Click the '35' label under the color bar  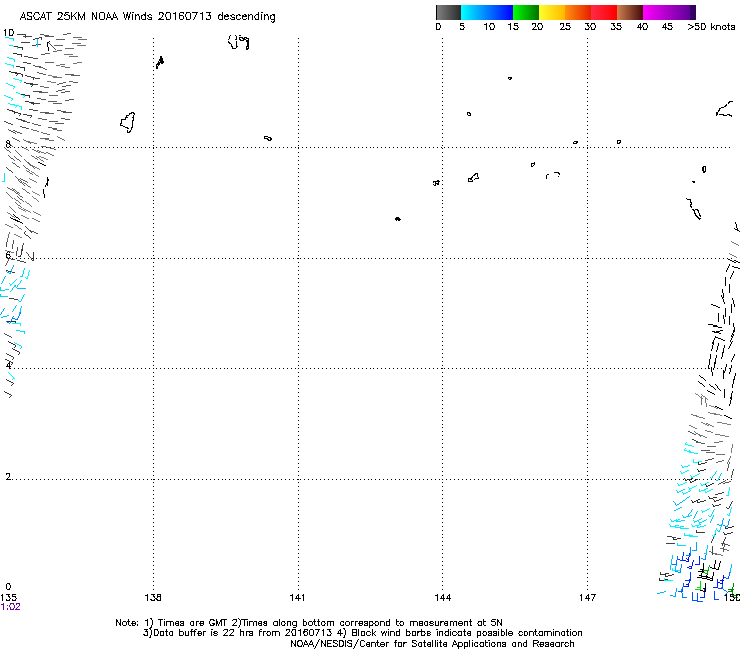pos(616,27)
